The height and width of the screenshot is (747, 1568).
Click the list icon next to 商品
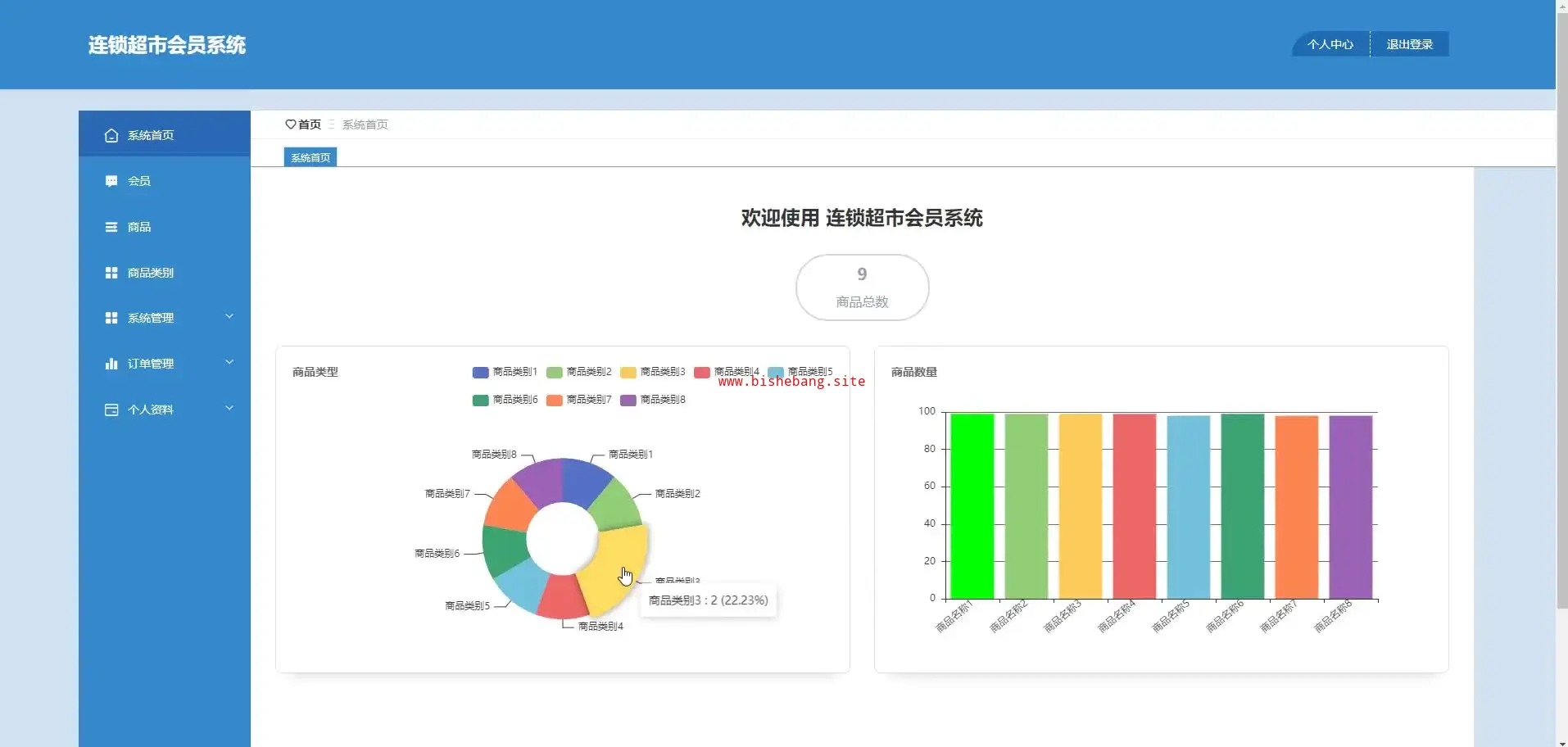[111, 227]
